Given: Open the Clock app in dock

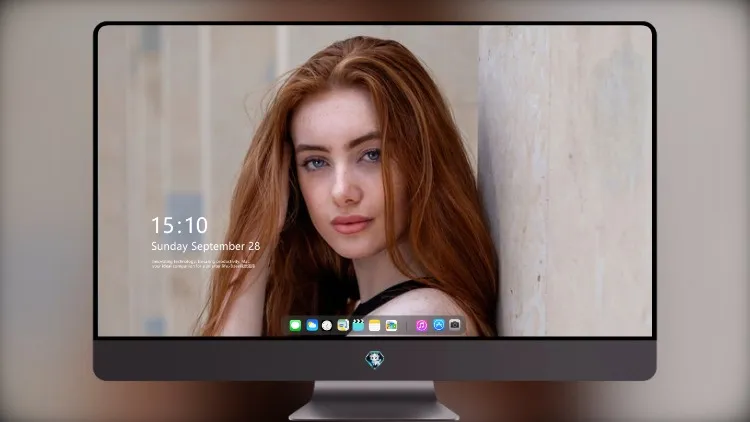Looking at the screenshot, I should [x=327, y=326].
